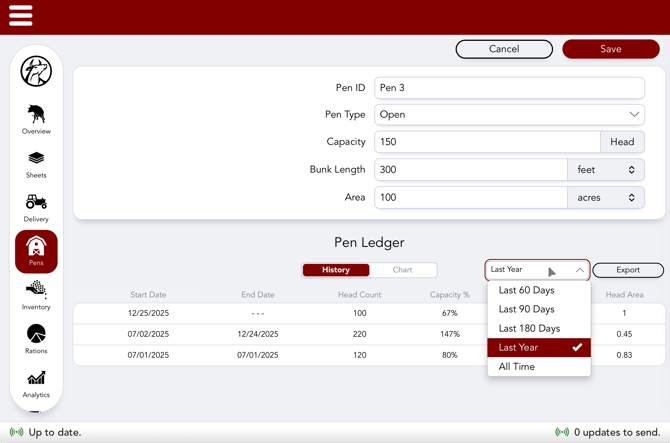Viewport: 670px width, 443px height.
Task: Edit the Pen ID field
Action: (509, 88)
